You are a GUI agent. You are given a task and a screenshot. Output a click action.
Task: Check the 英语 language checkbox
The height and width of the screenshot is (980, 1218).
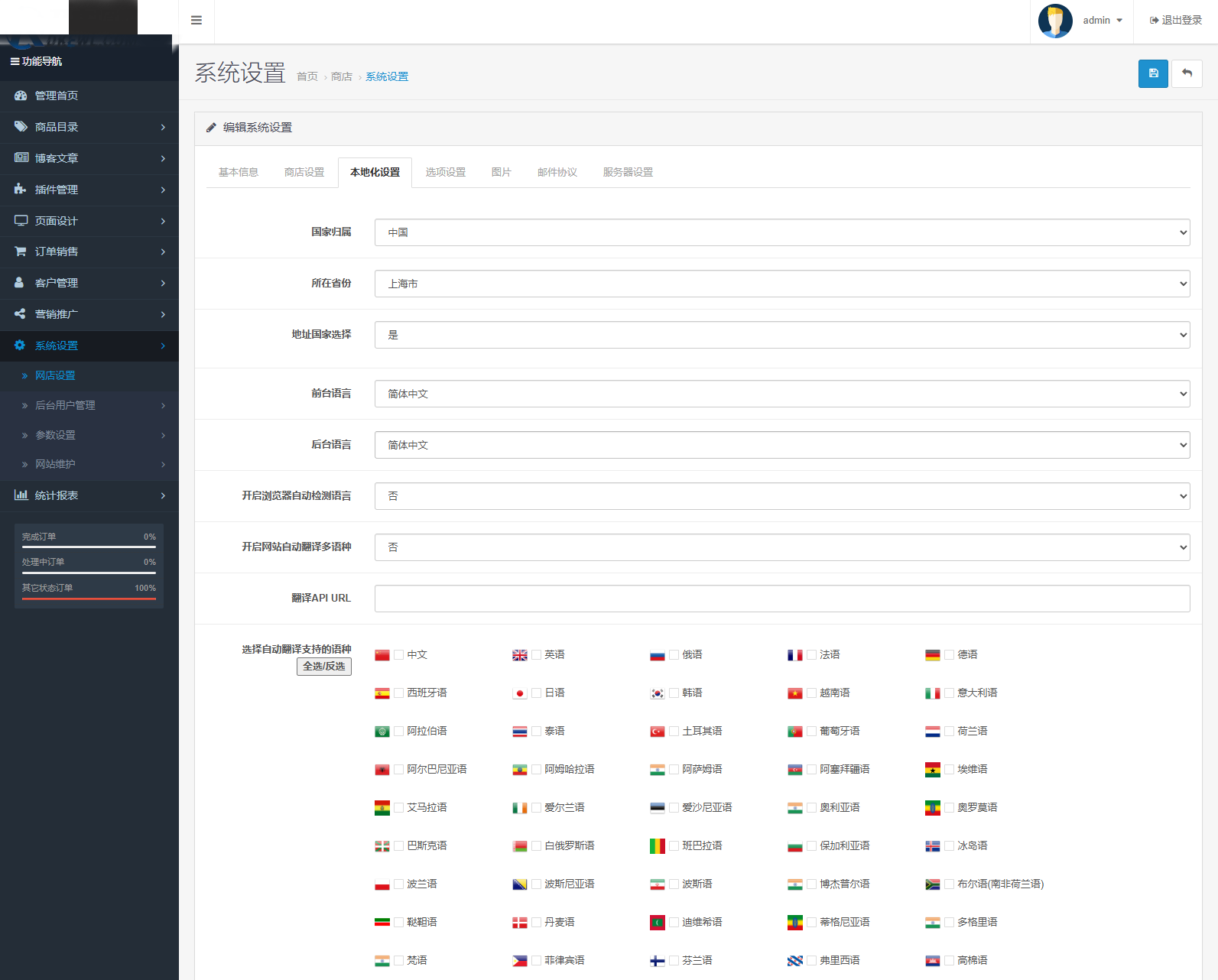coord(537,655)
